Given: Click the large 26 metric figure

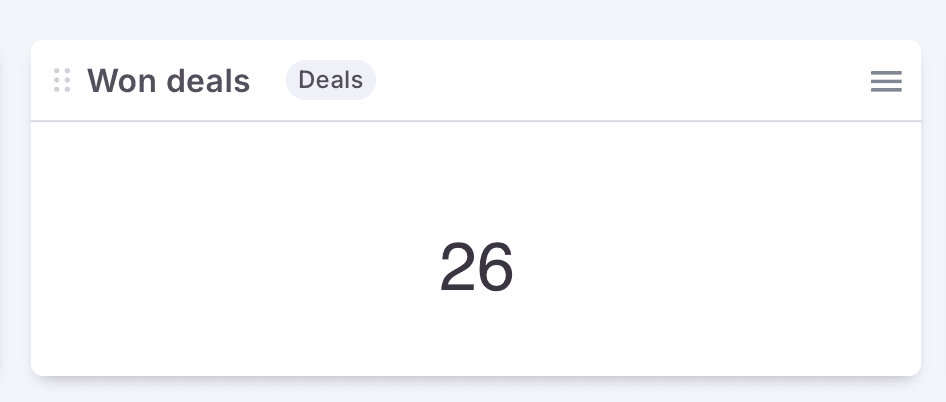Looking at the screenshot, I should (x=476, y=267).
